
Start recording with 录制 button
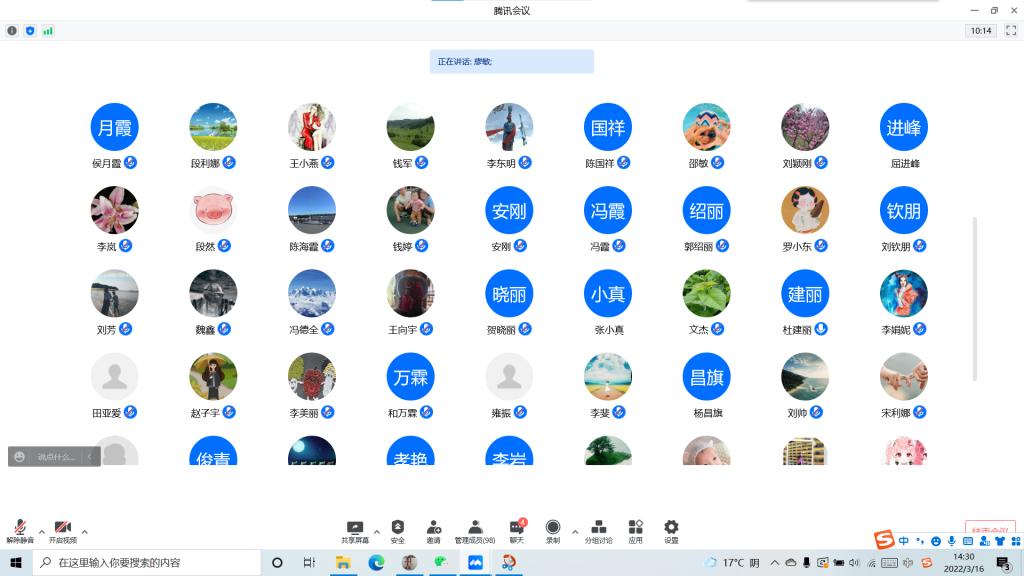point(552,530)
